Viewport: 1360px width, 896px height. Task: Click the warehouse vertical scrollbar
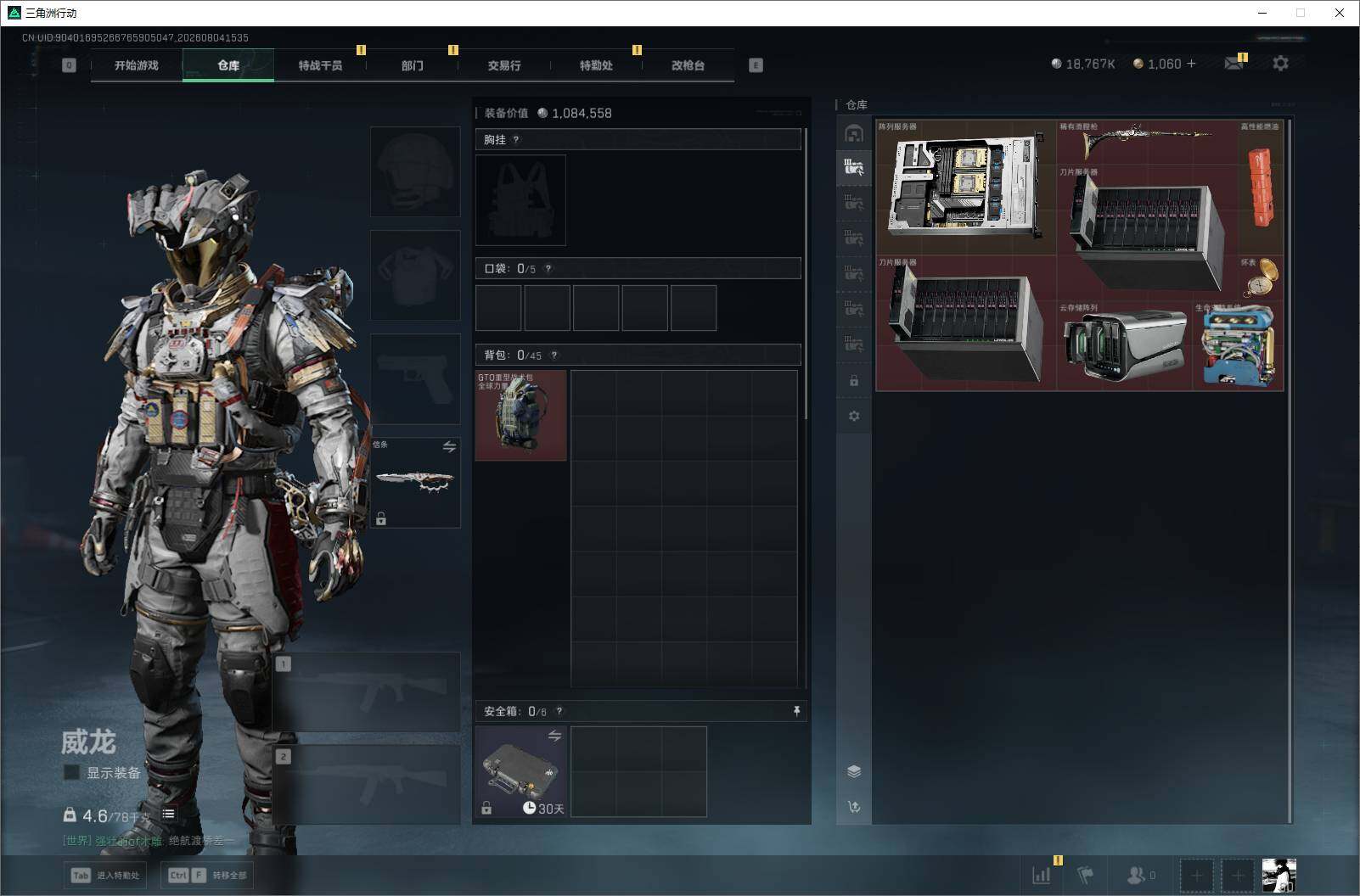[x=1290, y=471]
